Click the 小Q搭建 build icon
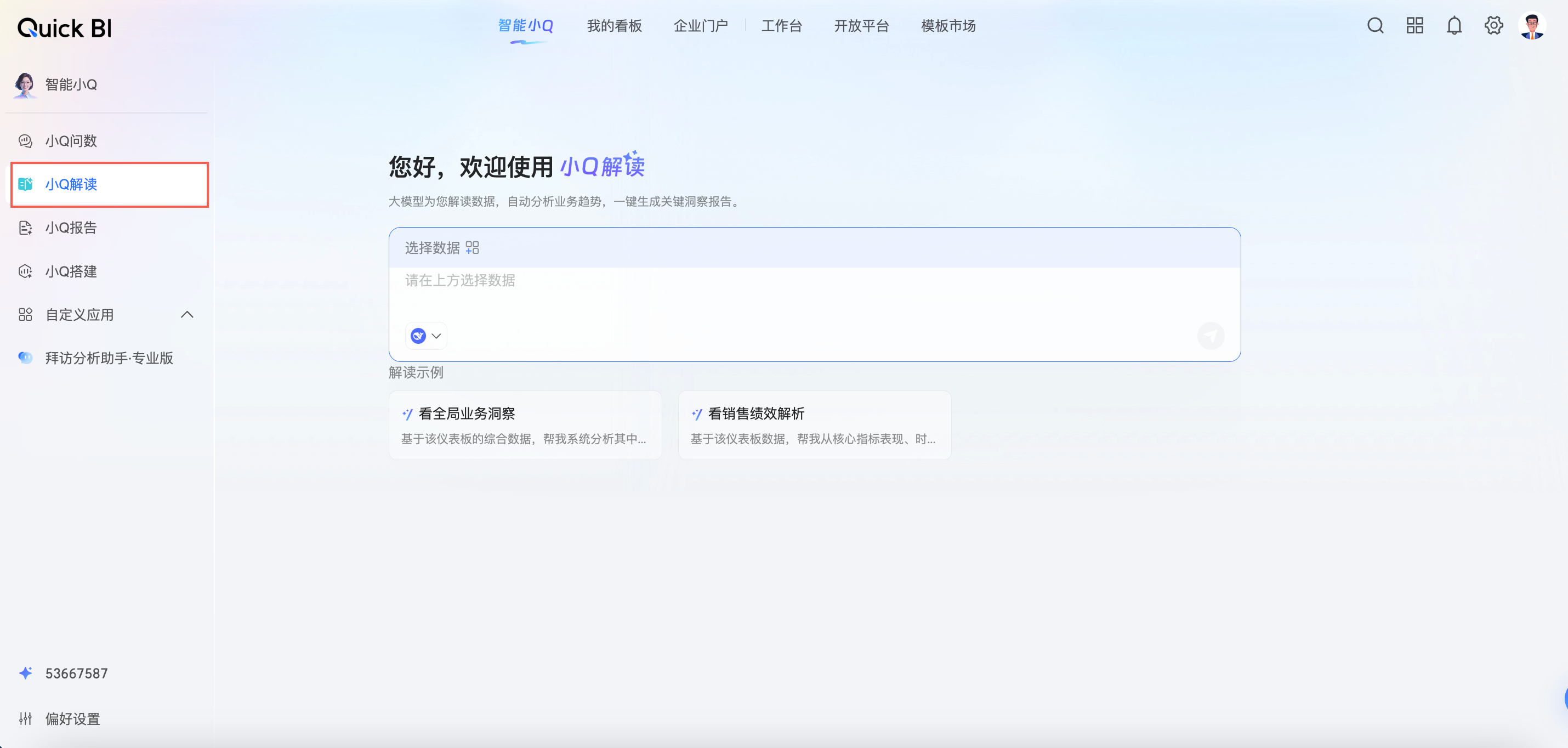The image size is (1568, 748). (25, 271)
